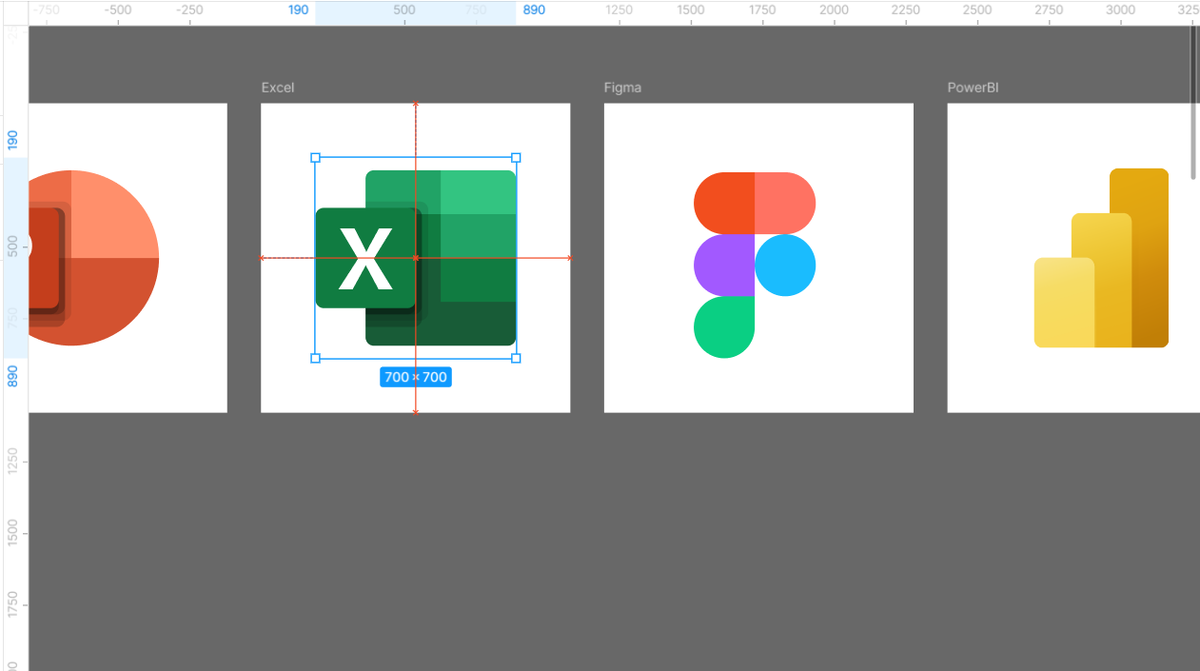
Task: Select the coral top-right Figma logo shape
Action: tap(785, 204)
